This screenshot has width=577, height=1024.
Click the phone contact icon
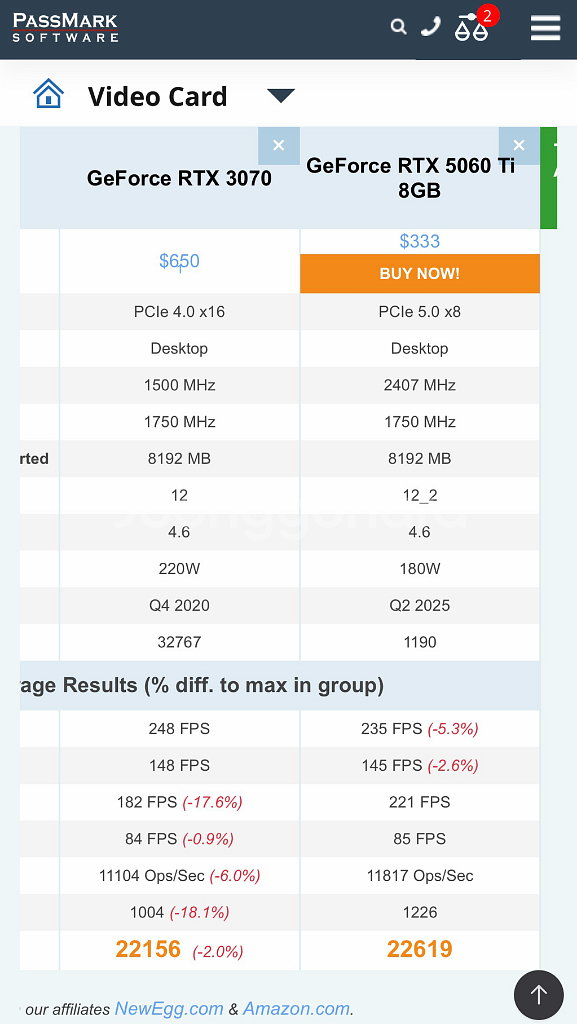point(430,26)
